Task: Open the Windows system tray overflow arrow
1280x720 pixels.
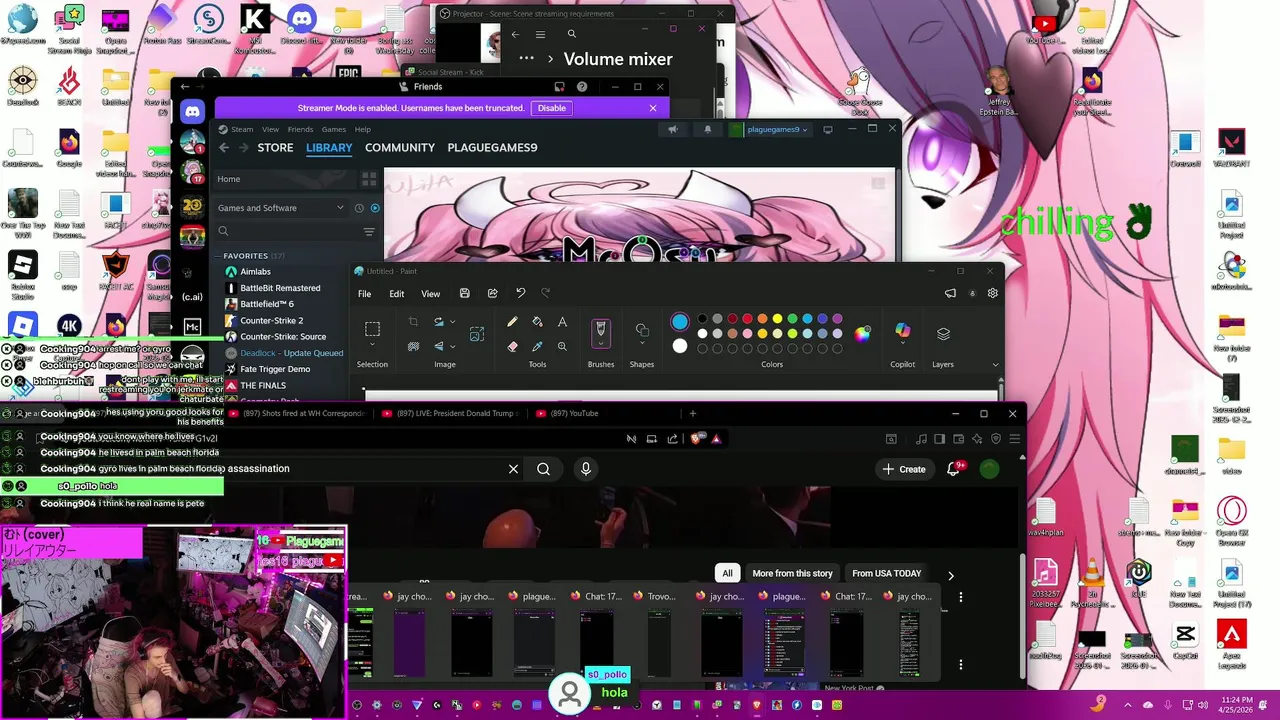Action: pos(1127,705)
